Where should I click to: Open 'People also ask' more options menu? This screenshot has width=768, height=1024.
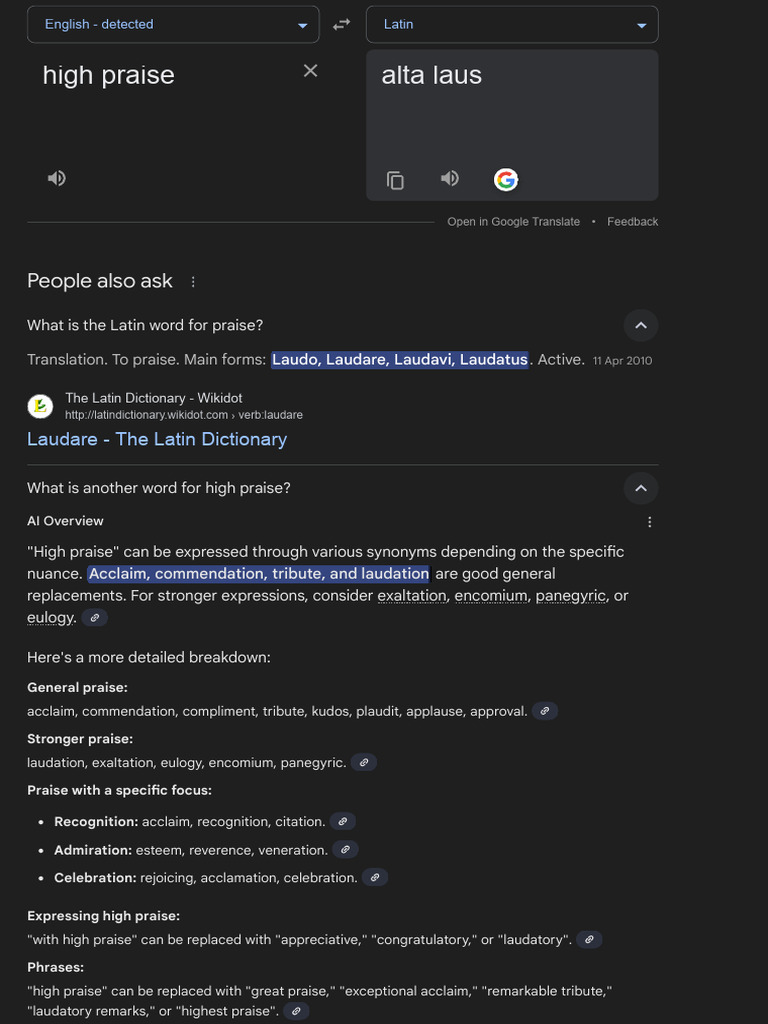pos(193,282)
